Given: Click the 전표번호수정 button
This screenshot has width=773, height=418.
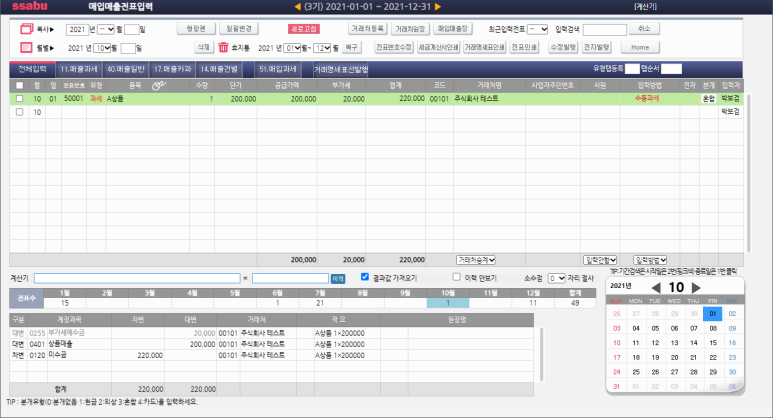Looking at the screenshot, I should coord(393,47).
